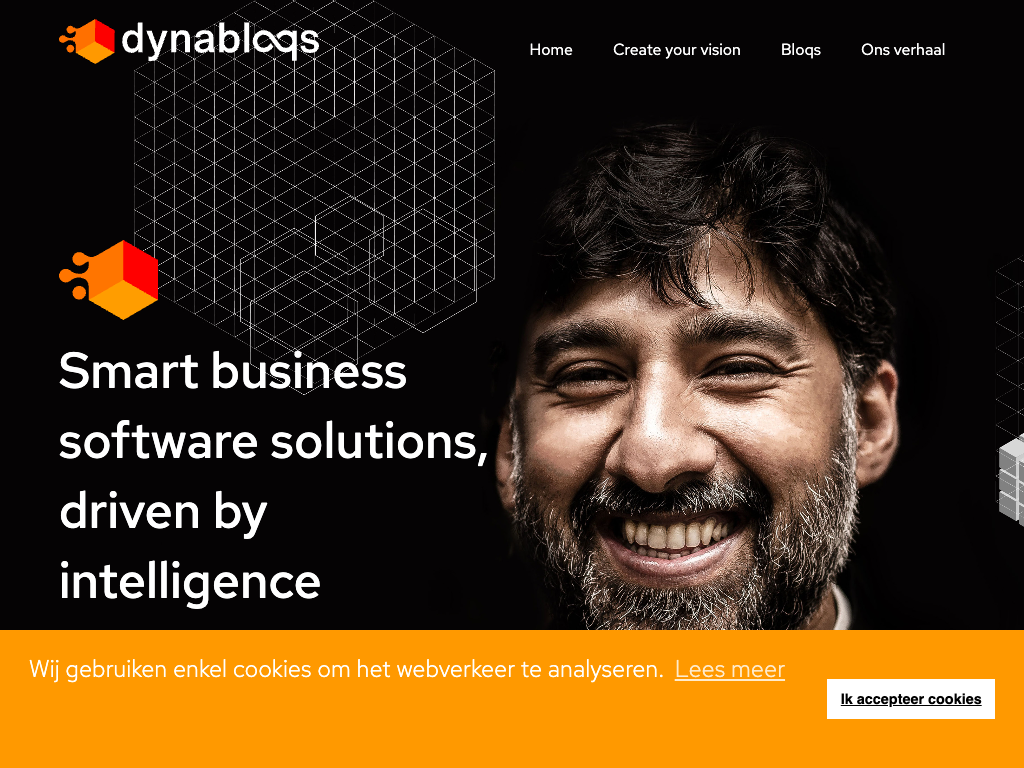1024x768 pixels.
Task: Open the Bloqs navigation item
Action: pyautogui.click(x=801, y=50)
